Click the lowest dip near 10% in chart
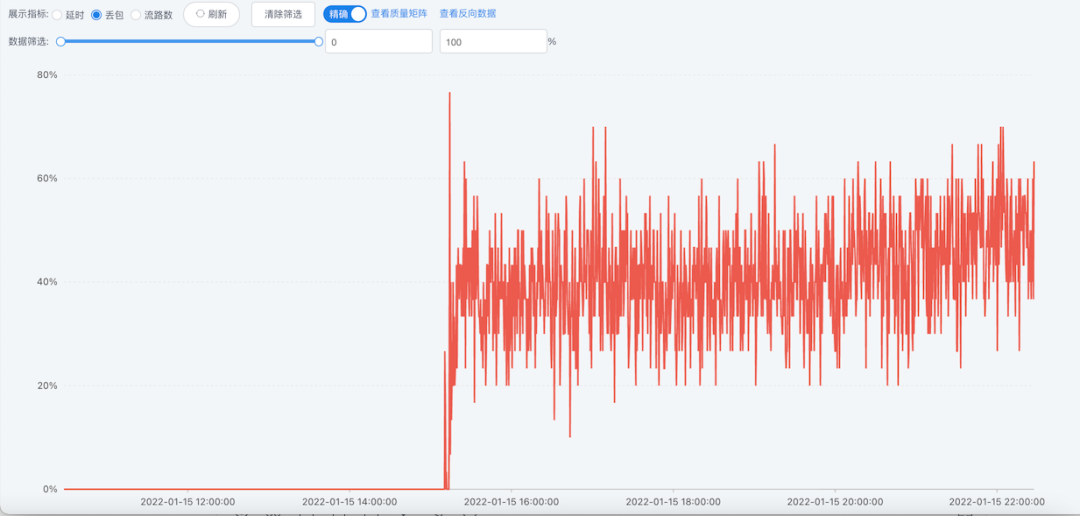This screenshot has height=516, width=1080. click(x=570, y=436)
